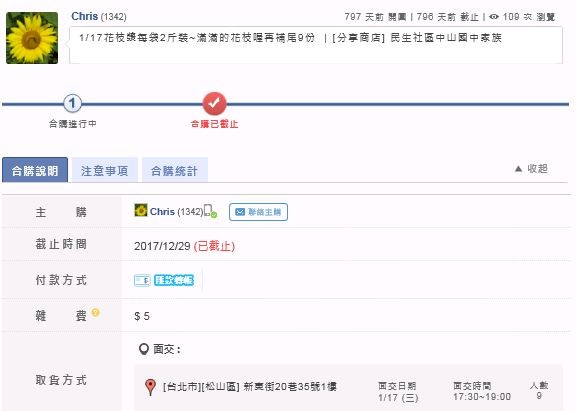This screenshot has height=411, width=577.
Task: Open the 注意事項 tab
Action: pyautogui.click(x=105, y=170)
